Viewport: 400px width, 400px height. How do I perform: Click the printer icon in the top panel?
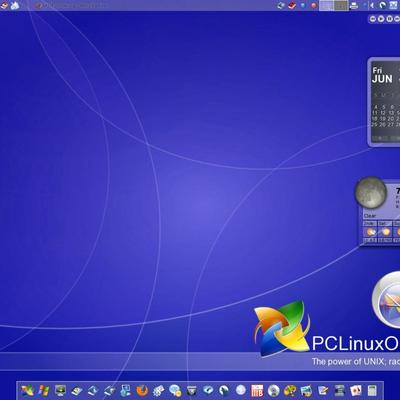coord(354,5)
